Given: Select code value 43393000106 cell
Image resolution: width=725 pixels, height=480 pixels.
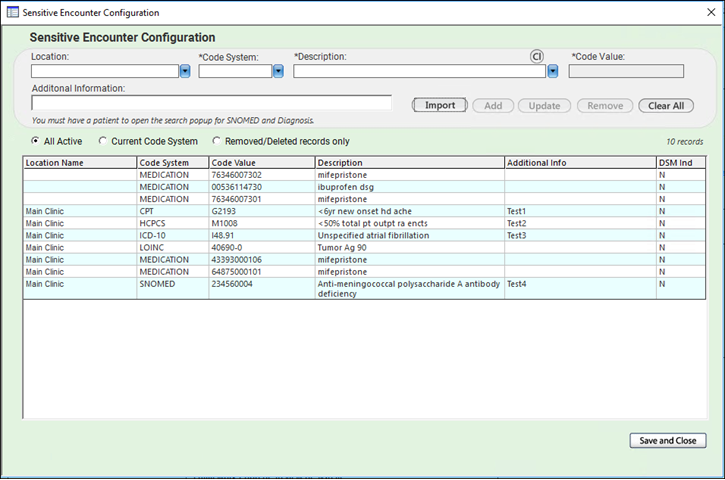Looking at the screenshot, I should pyautogui.click(x=262, y=259).
